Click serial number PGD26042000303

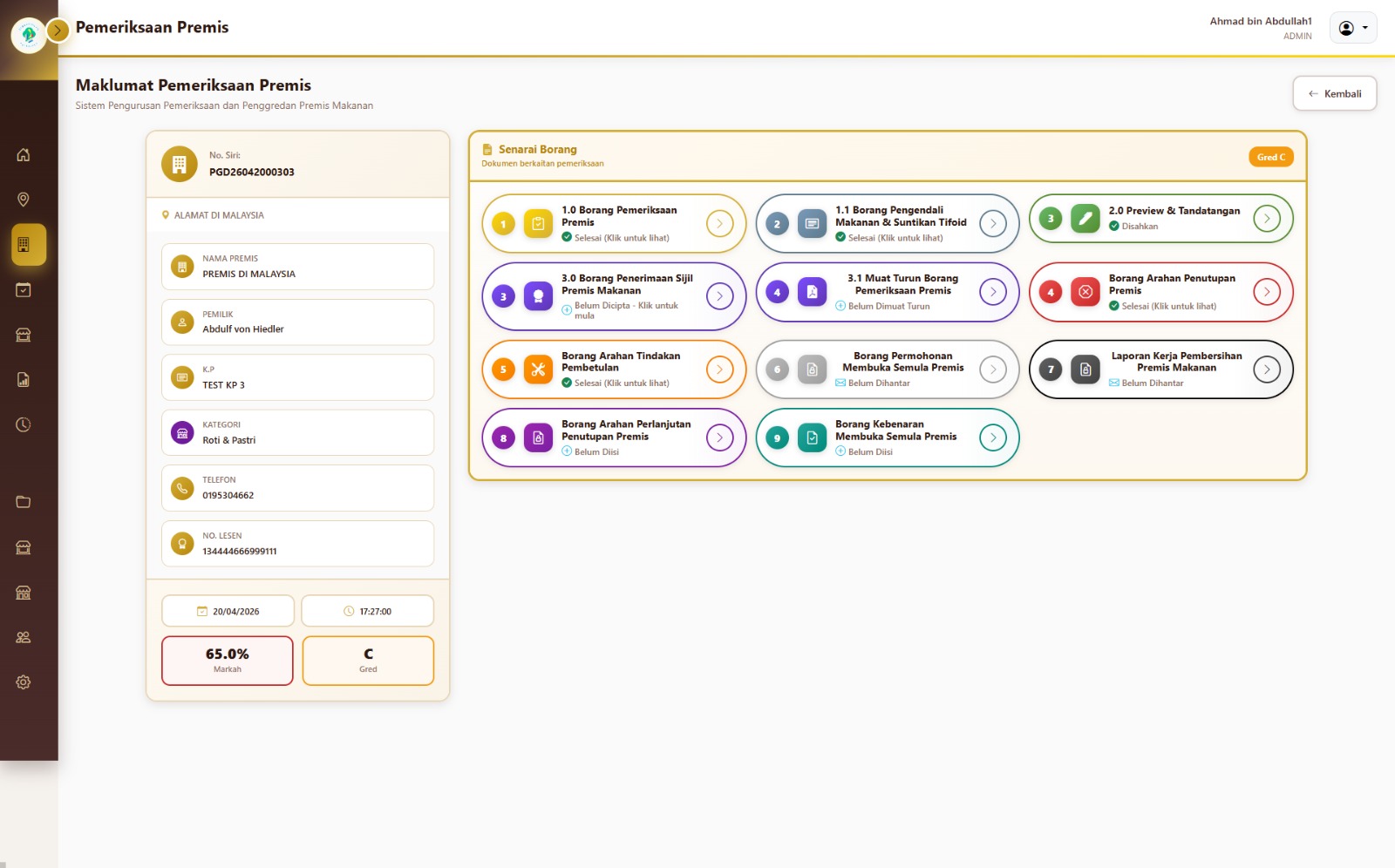tap(252, 173)
